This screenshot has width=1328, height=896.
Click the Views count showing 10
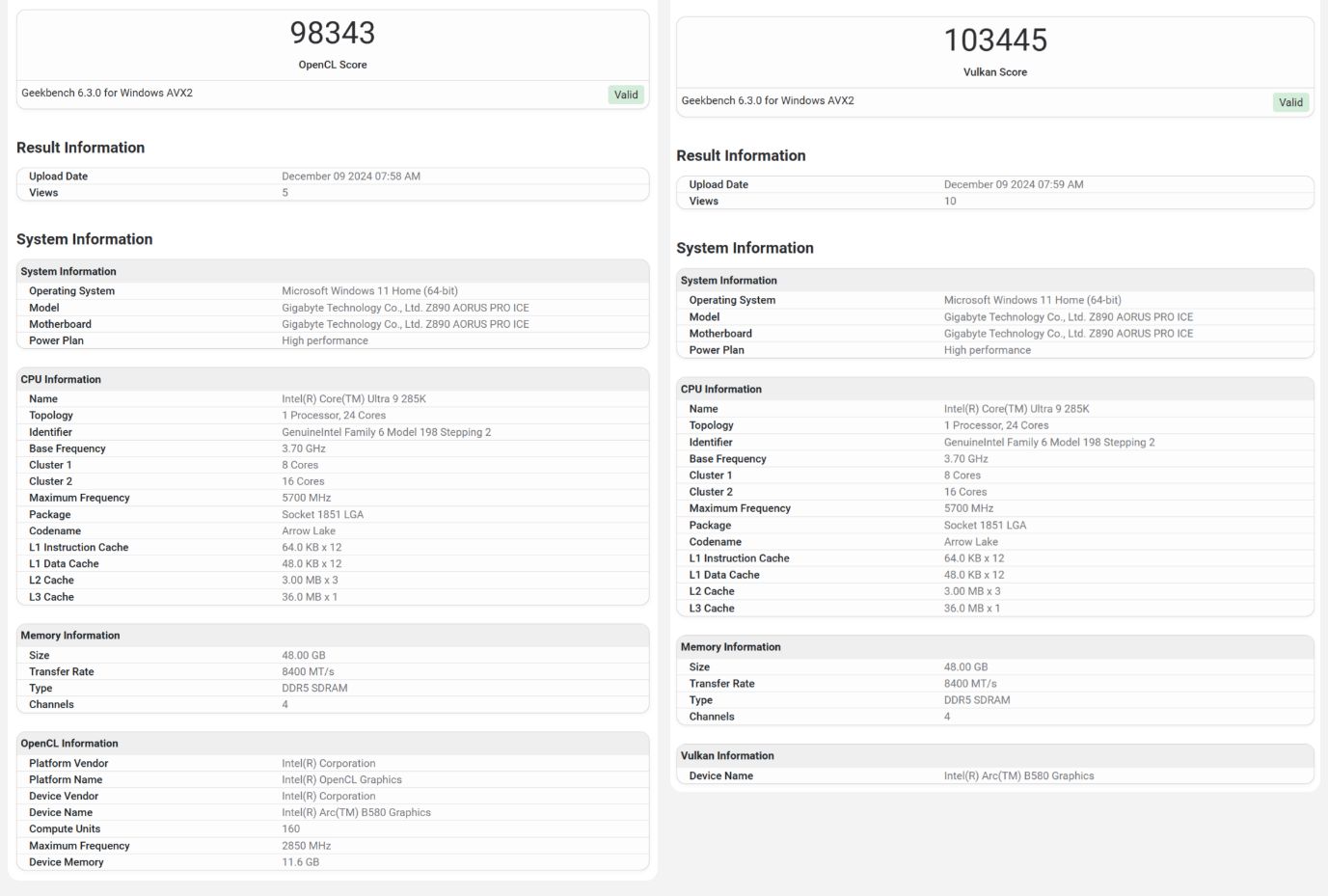[950, 202]
